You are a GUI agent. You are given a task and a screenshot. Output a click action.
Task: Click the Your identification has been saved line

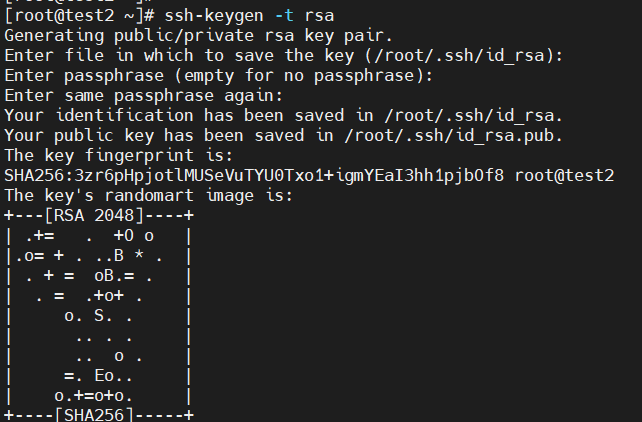click(x=283, y=116)
